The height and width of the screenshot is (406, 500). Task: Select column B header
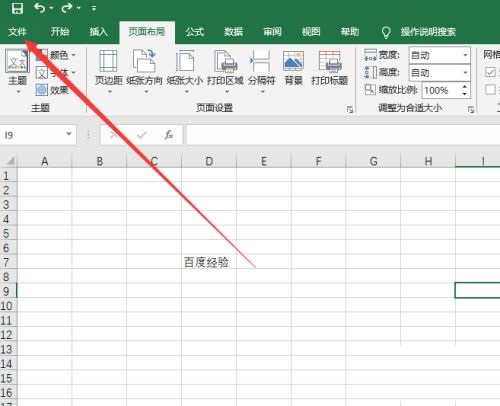[99, 161]
